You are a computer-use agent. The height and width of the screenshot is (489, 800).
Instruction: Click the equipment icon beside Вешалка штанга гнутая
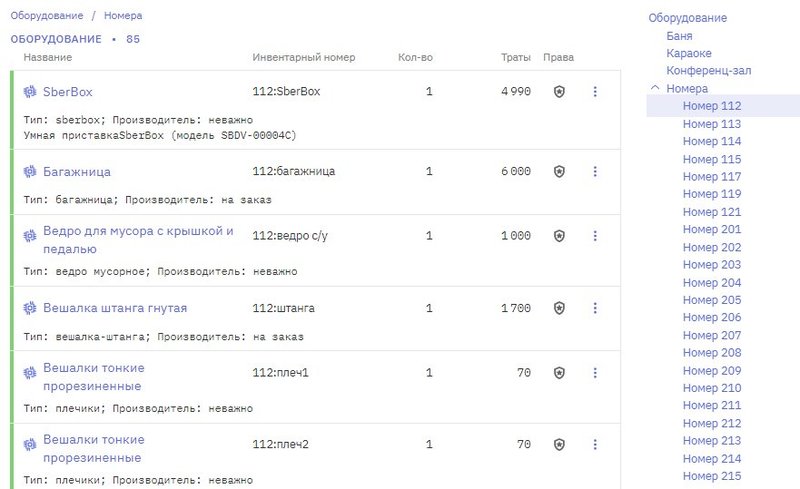point(30,309)
